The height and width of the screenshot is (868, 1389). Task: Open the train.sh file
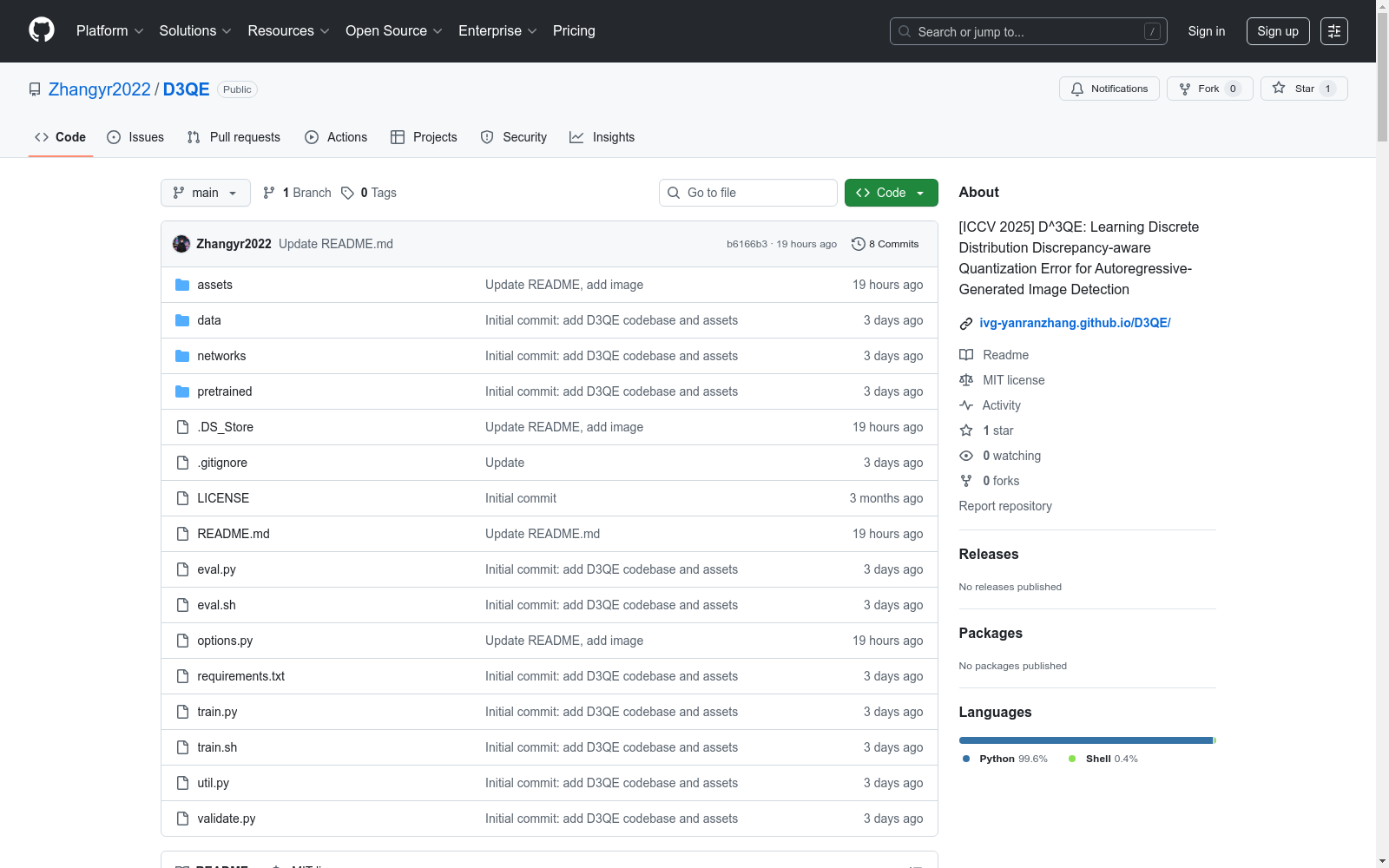tap(217, 747)
